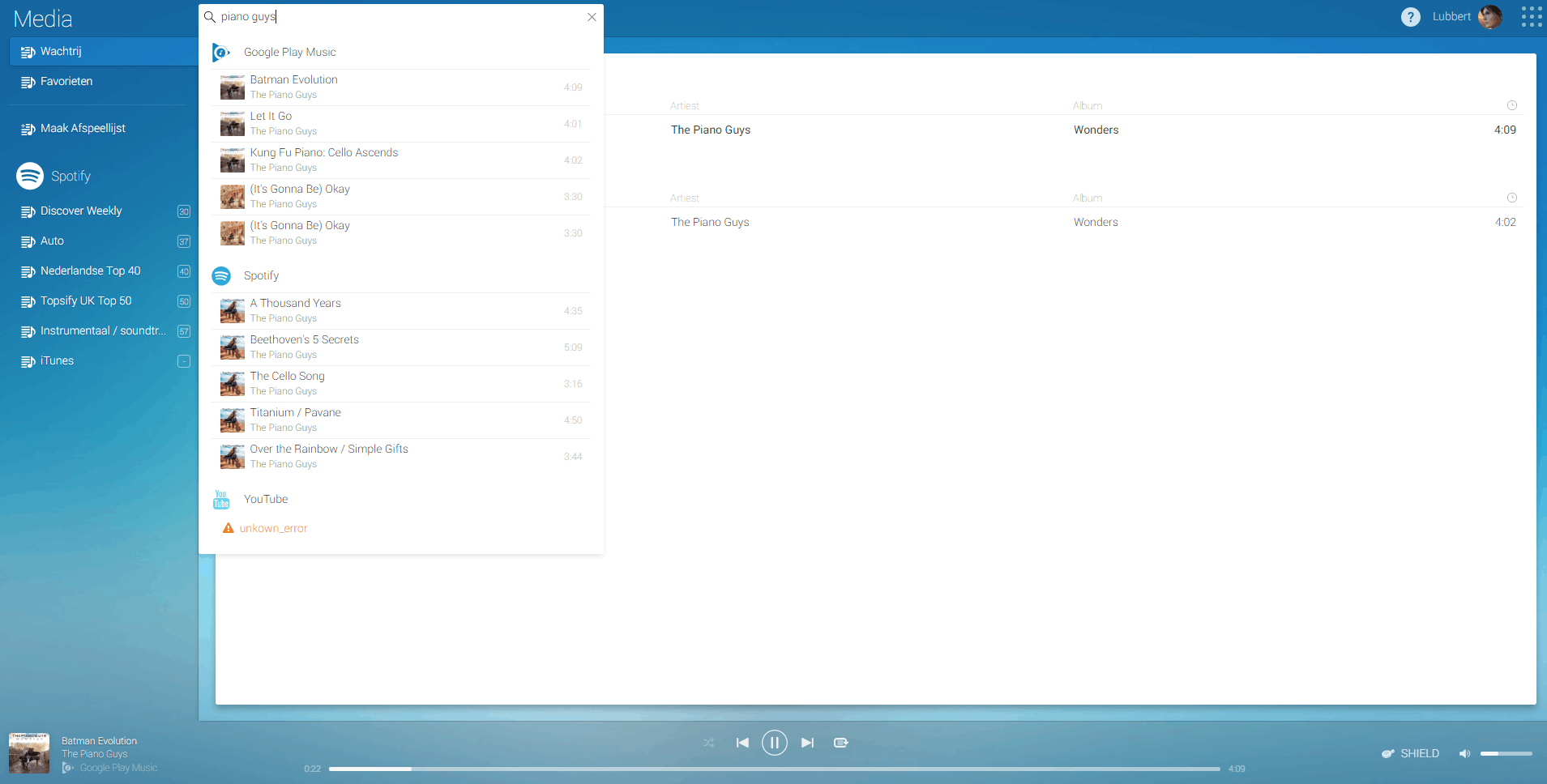Skip to the previous track

(x=742, y=743)
